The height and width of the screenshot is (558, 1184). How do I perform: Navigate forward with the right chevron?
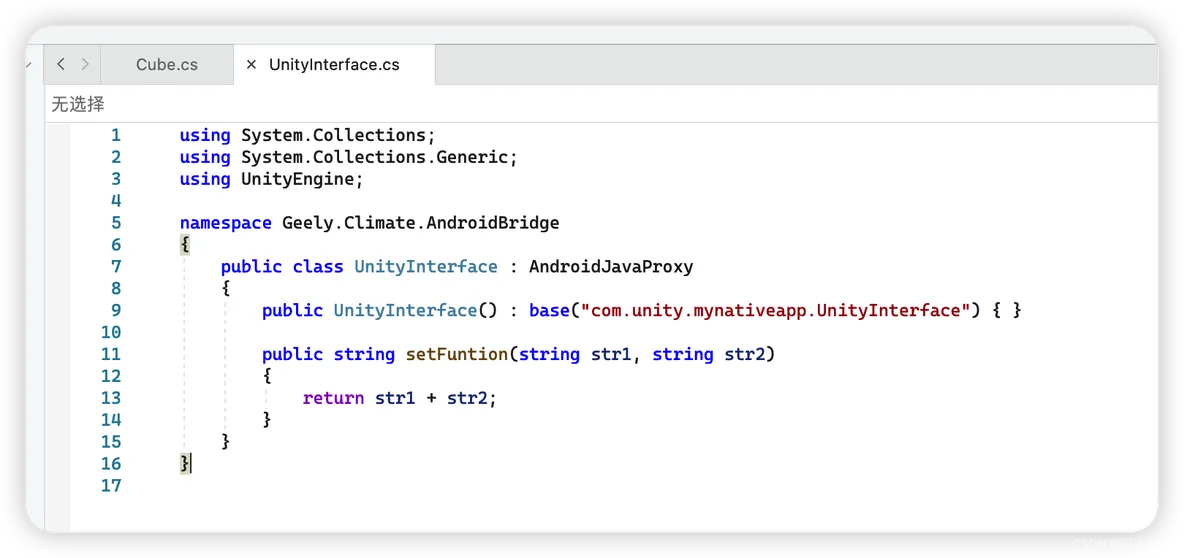[x=85, y=64]
